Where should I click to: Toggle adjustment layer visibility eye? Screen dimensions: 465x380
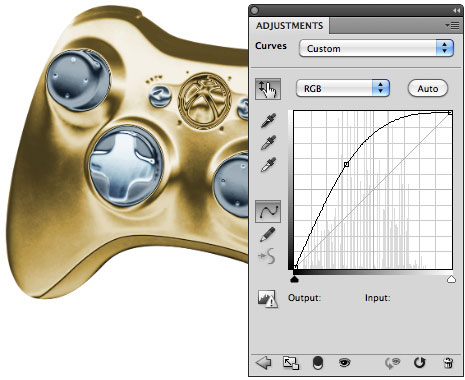tap(345, 362)
